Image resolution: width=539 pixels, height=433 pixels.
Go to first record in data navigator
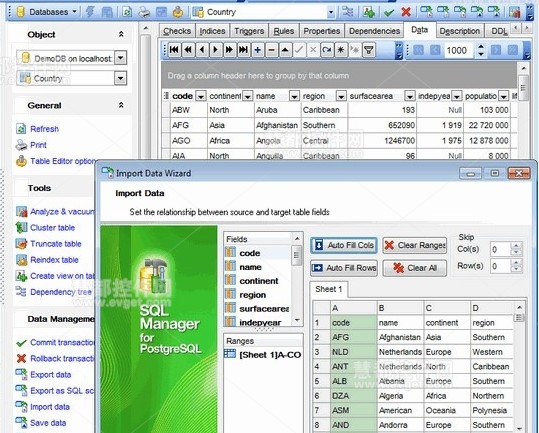coord(174,51)
